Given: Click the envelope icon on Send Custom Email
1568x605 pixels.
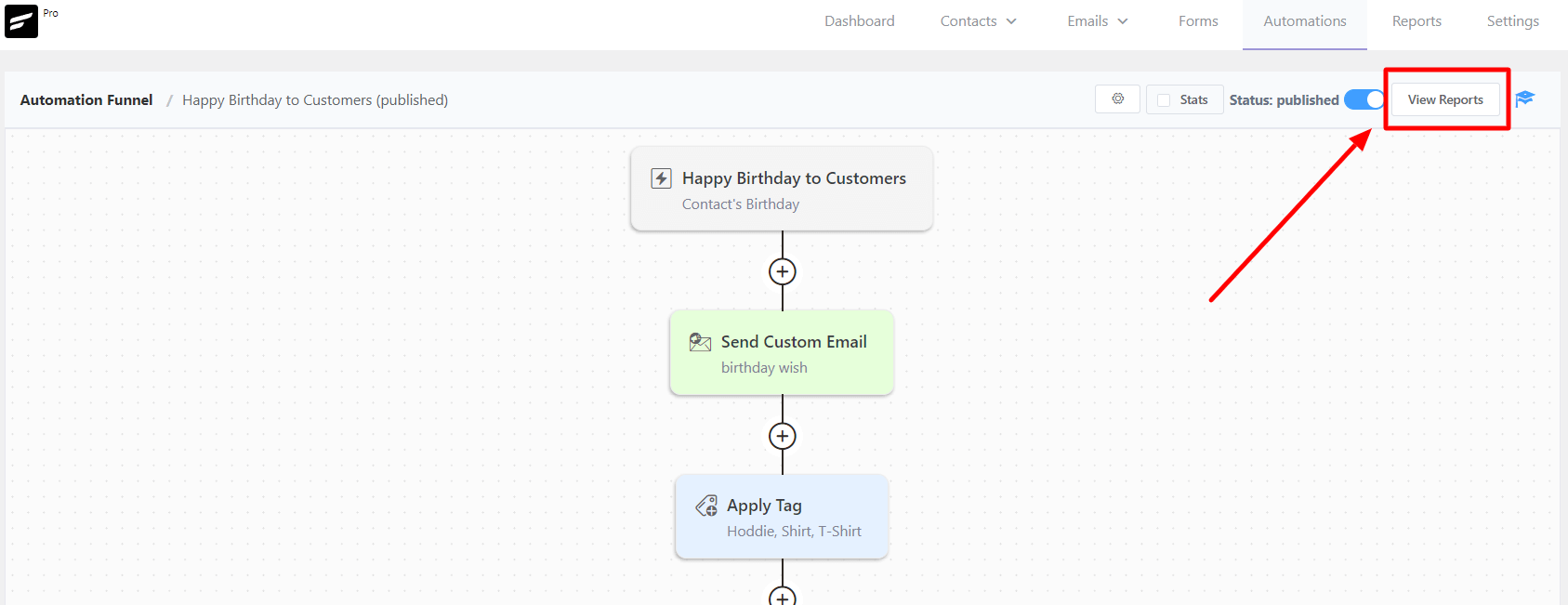Looking at the screenshot, I should [700, 342].
